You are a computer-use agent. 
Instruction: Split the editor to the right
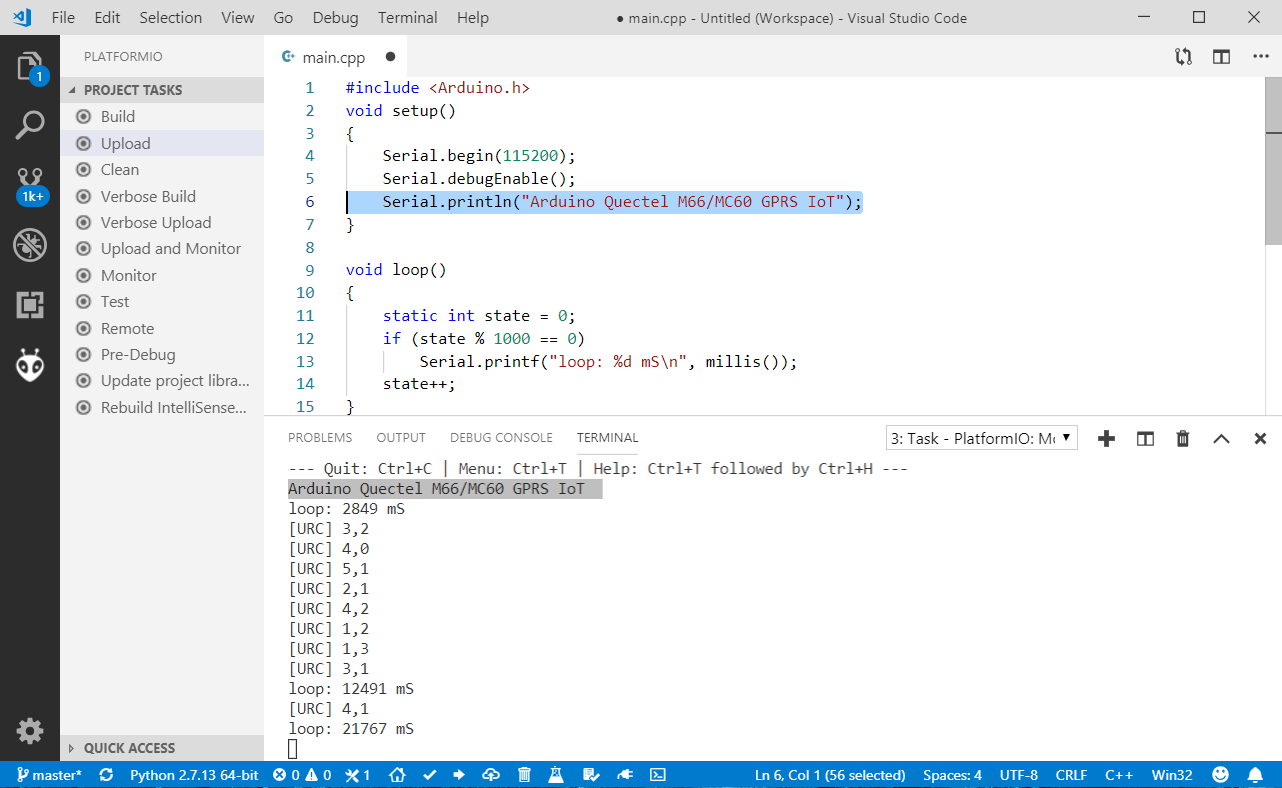1221,57
